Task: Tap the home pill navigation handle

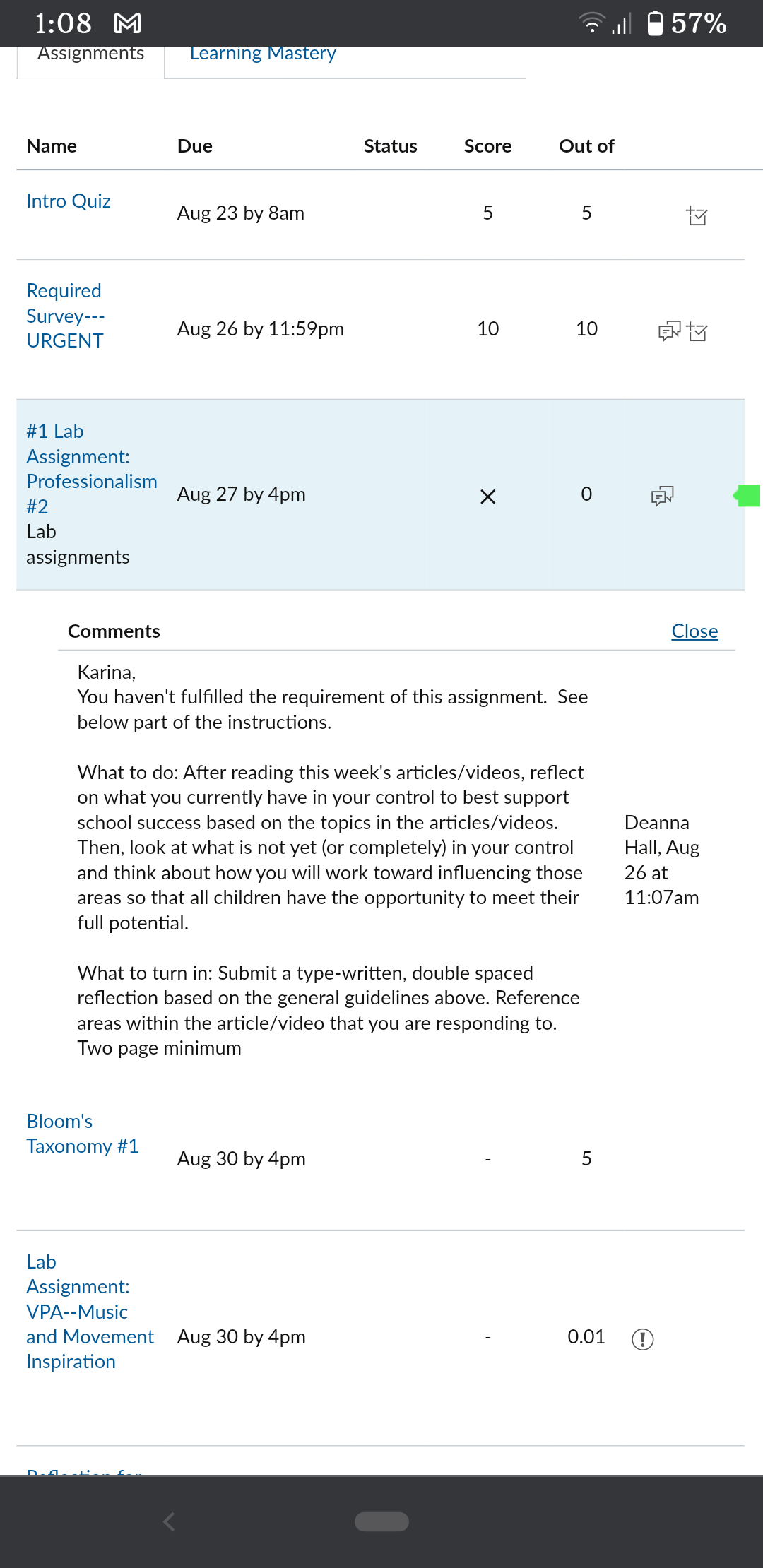Action: pyautogui.click(x=381, y=1521)
